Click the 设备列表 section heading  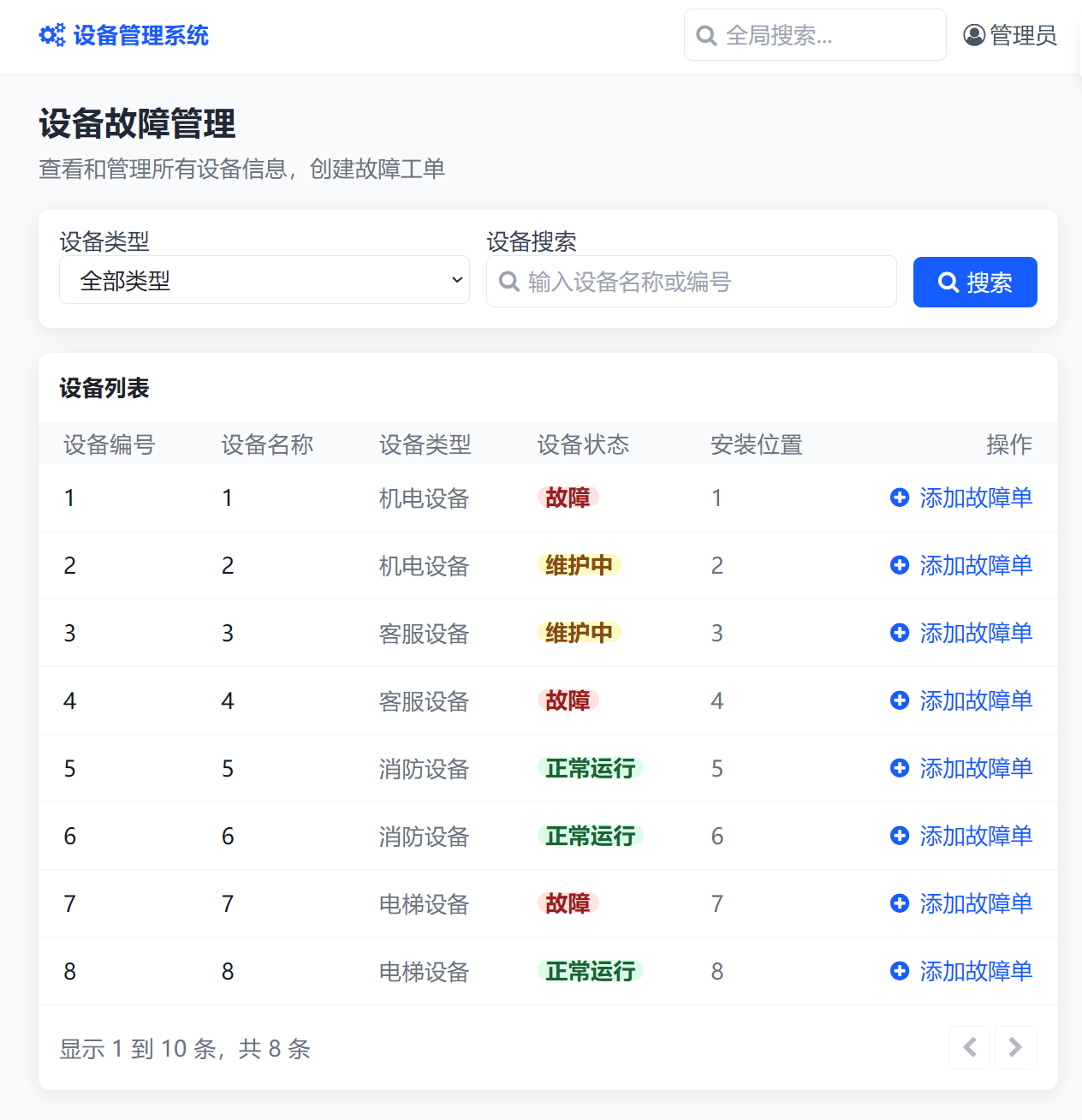104,388
